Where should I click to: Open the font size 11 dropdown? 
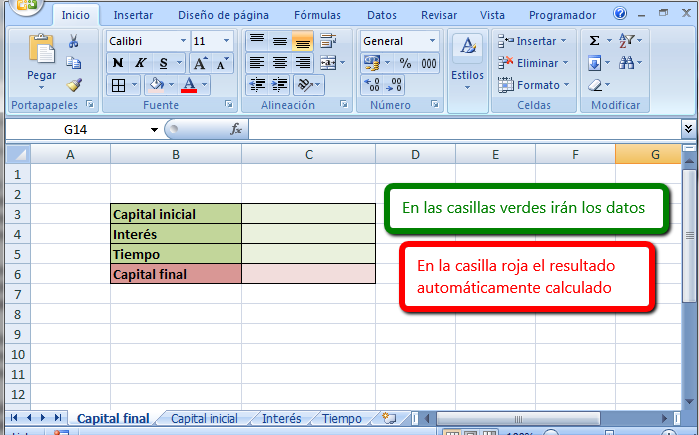point(226,41)
